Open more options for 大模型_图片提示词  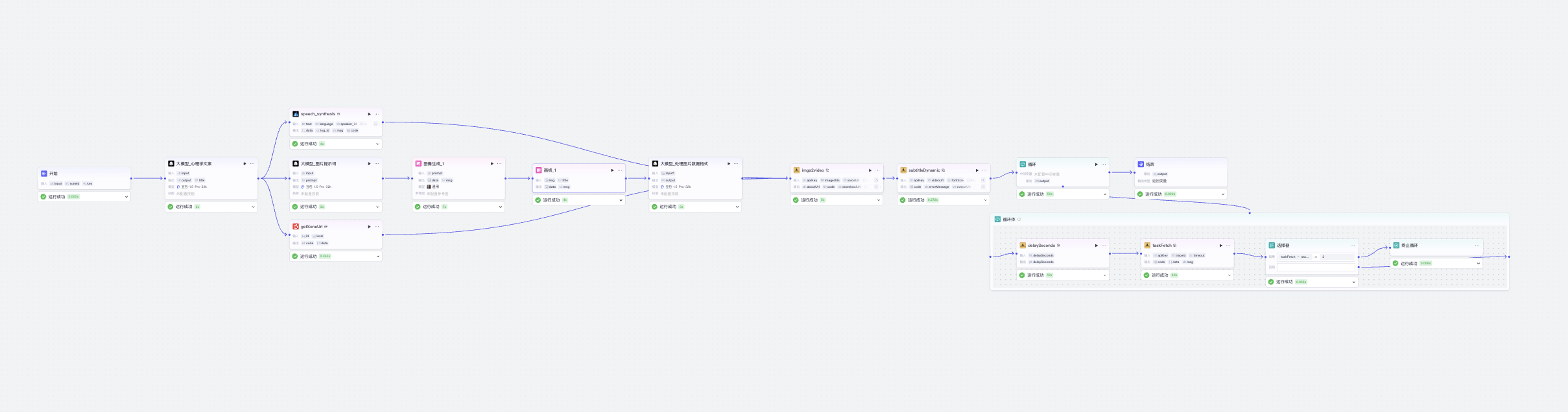click(377, 164)
